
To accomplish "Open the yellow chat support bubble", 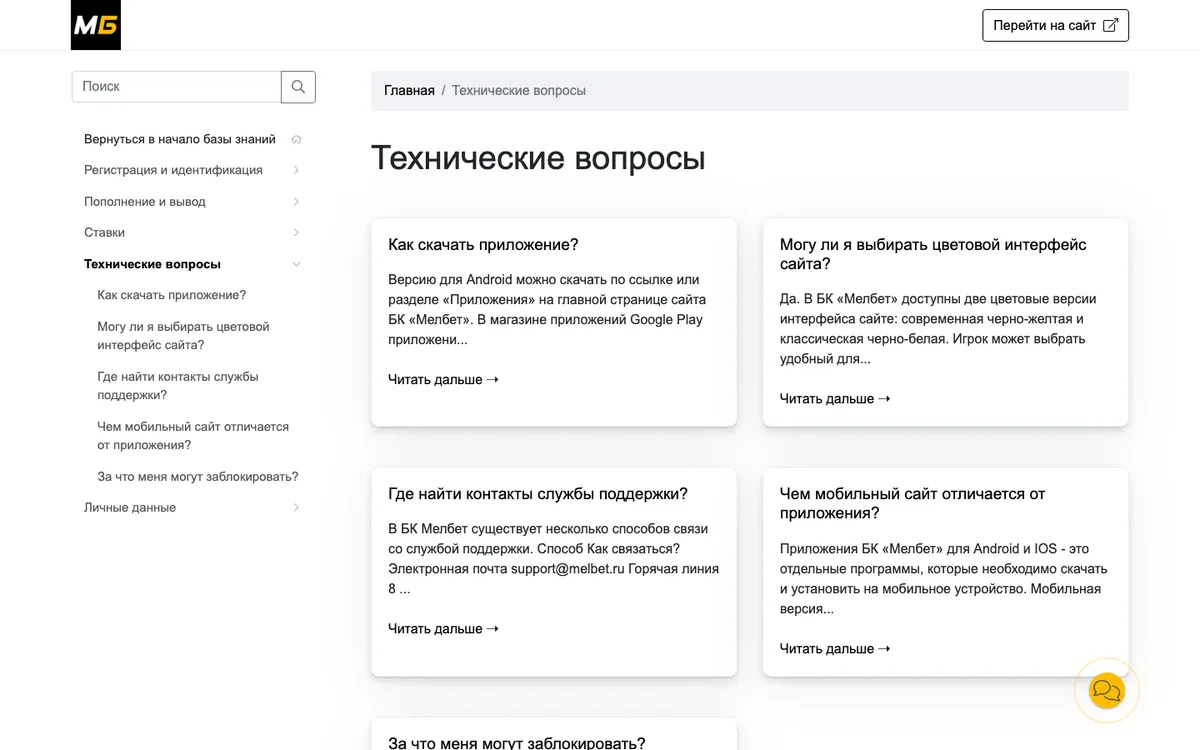I will [x=1107, y=690].
